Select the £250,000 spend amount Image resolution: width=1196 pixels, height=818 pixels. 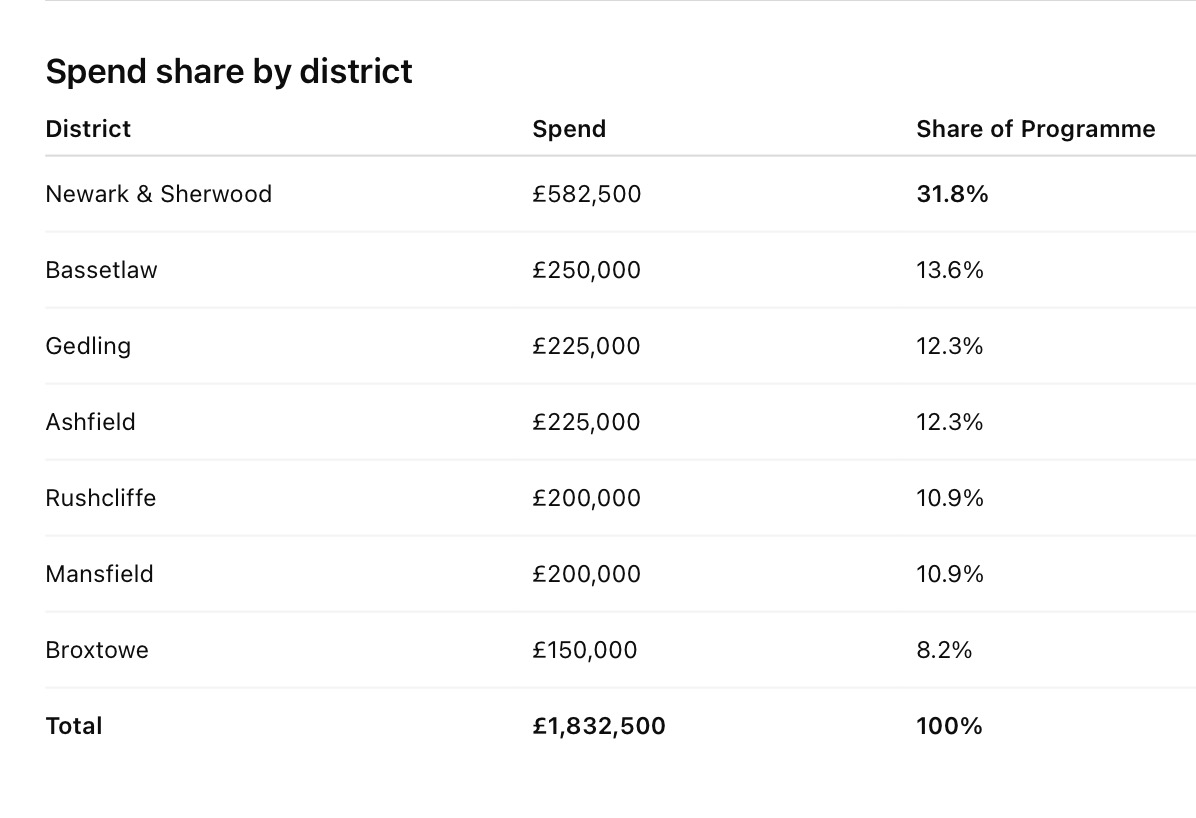587,270
